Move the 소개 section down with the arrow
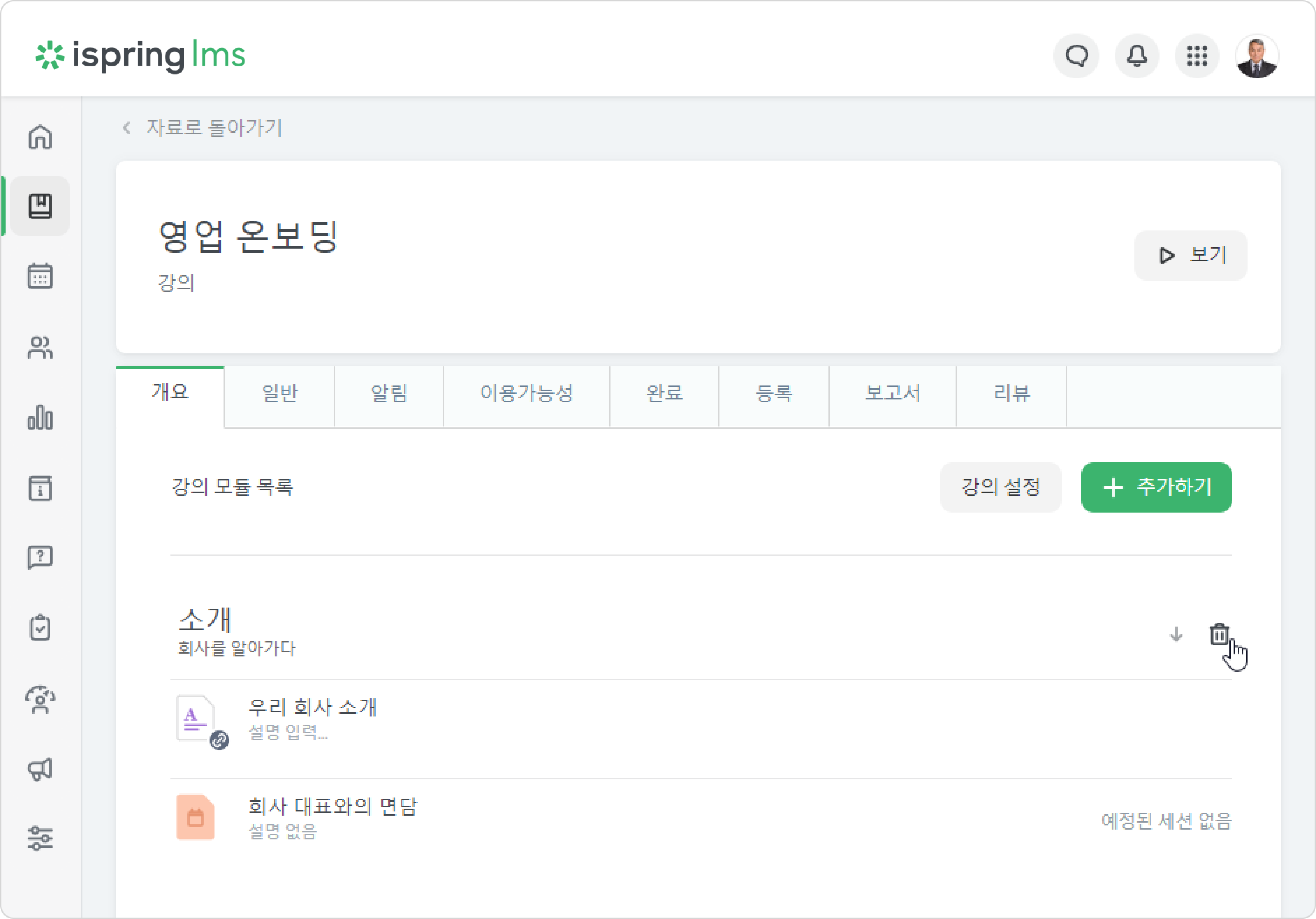 (x=1176, y=635)
